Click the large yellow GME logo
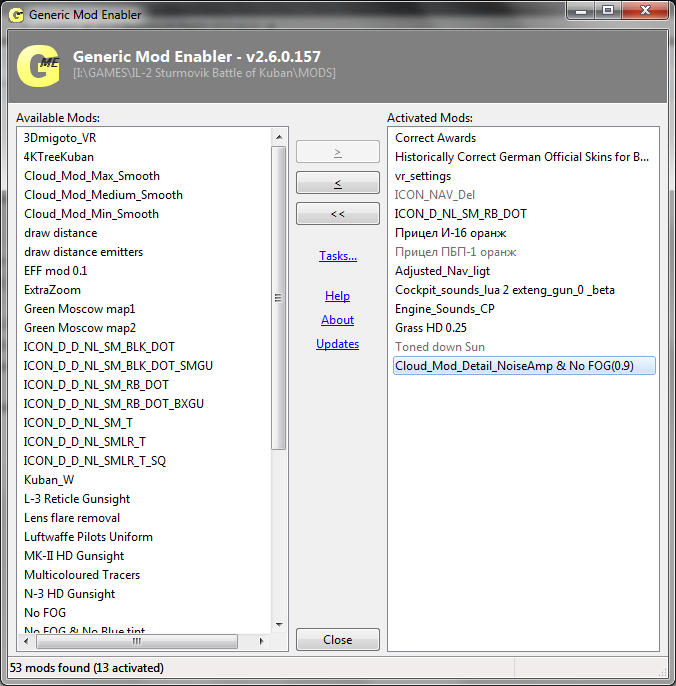676x686 pixels. 38,66
